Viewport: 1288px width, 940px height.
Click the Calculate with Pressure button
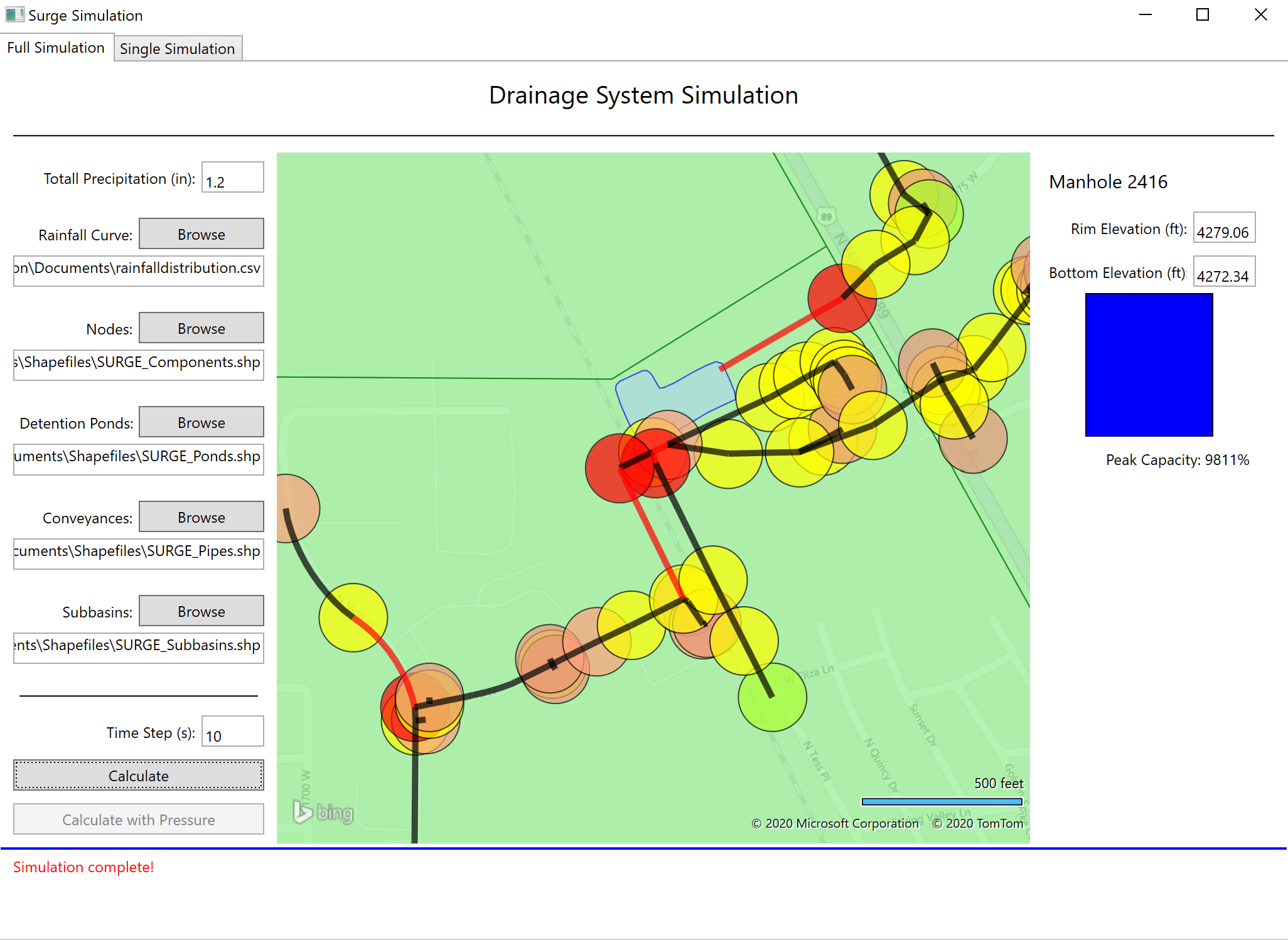[x=137, y=820]
